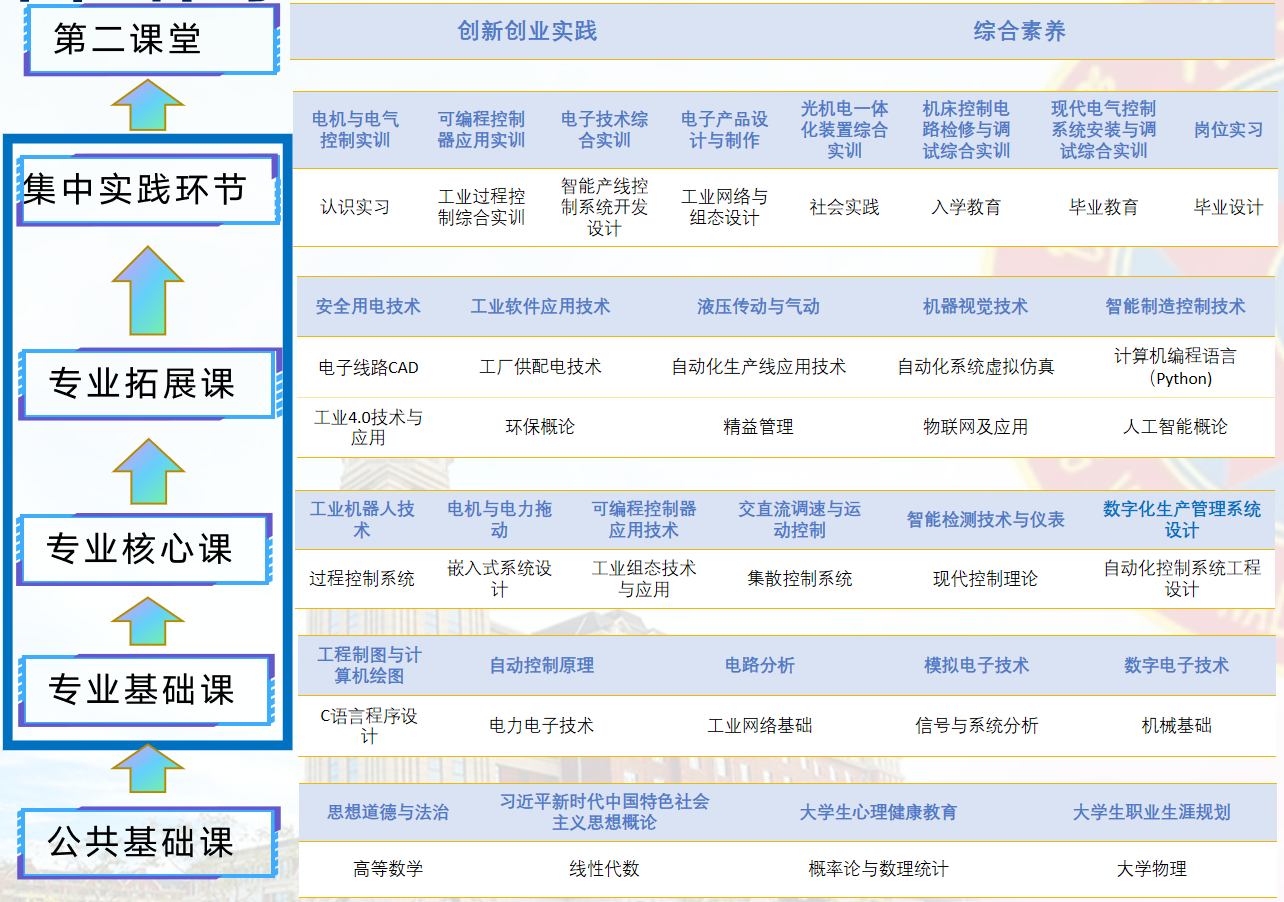Click 工业网络与组态设计 cell
The height and width of the screenshot is (902, 1284).
coord(724,207)
